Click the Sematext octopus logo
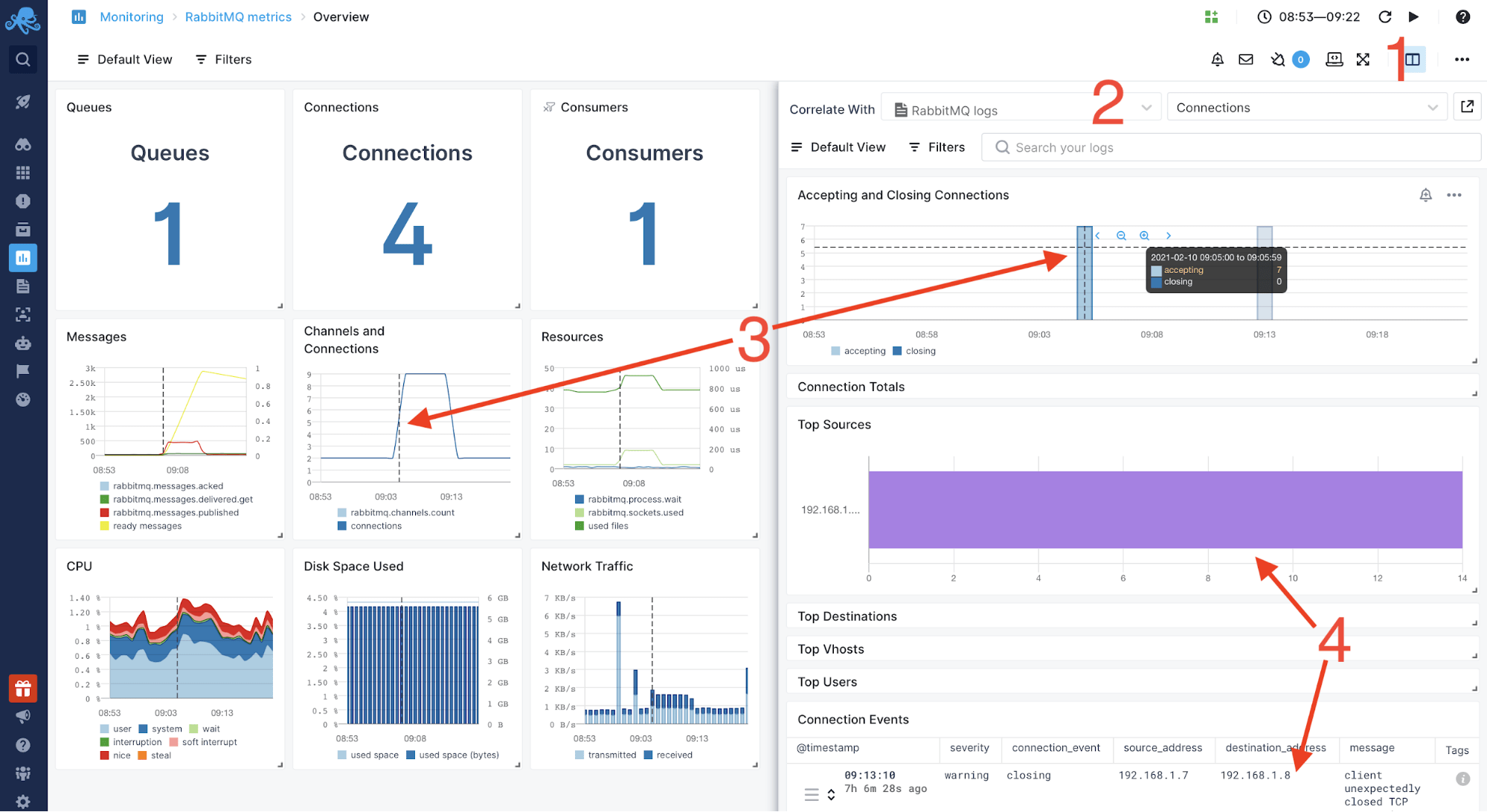 [23, 19]
